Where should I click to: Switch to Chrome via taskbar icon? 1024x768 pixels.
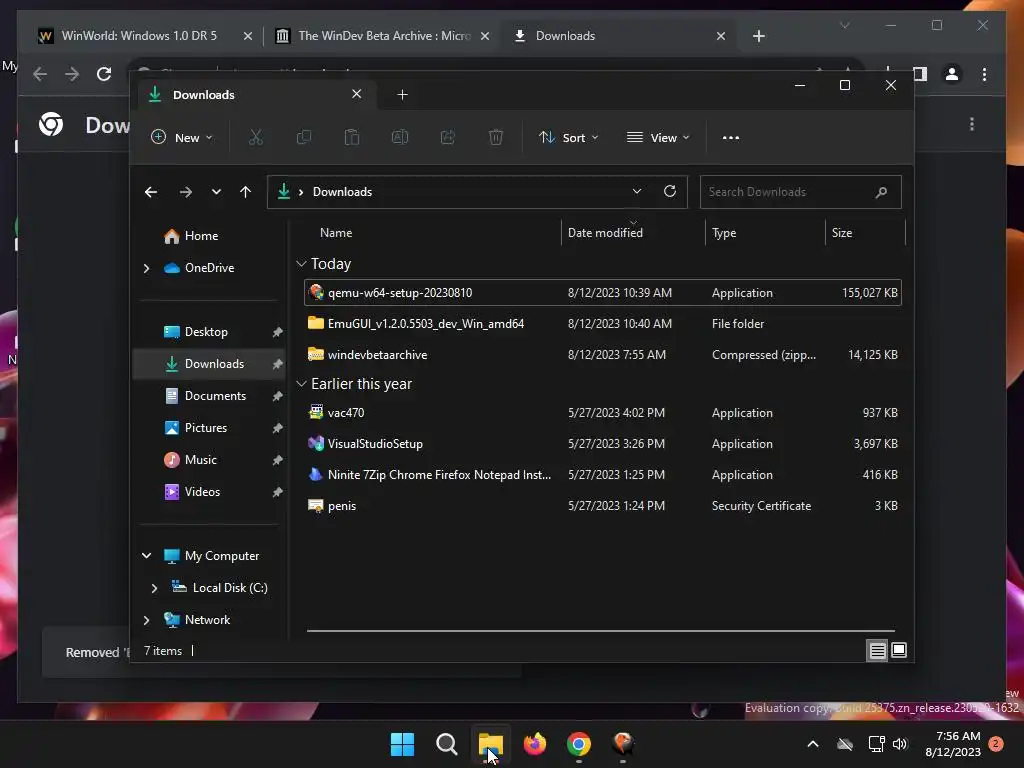[x=579, y=744]
